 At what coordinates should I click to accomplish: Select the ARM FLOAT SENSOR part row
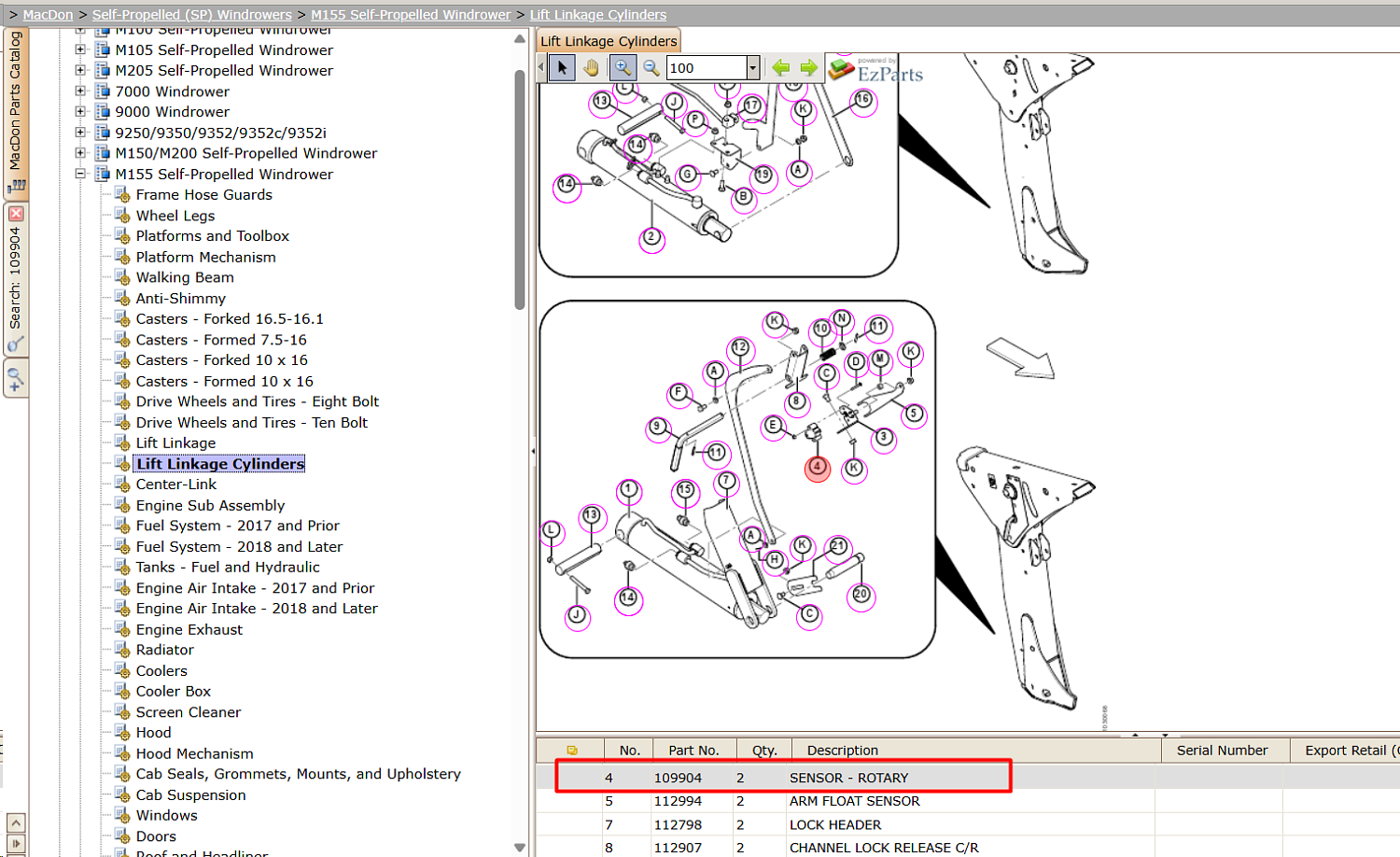tap(969, 801)
